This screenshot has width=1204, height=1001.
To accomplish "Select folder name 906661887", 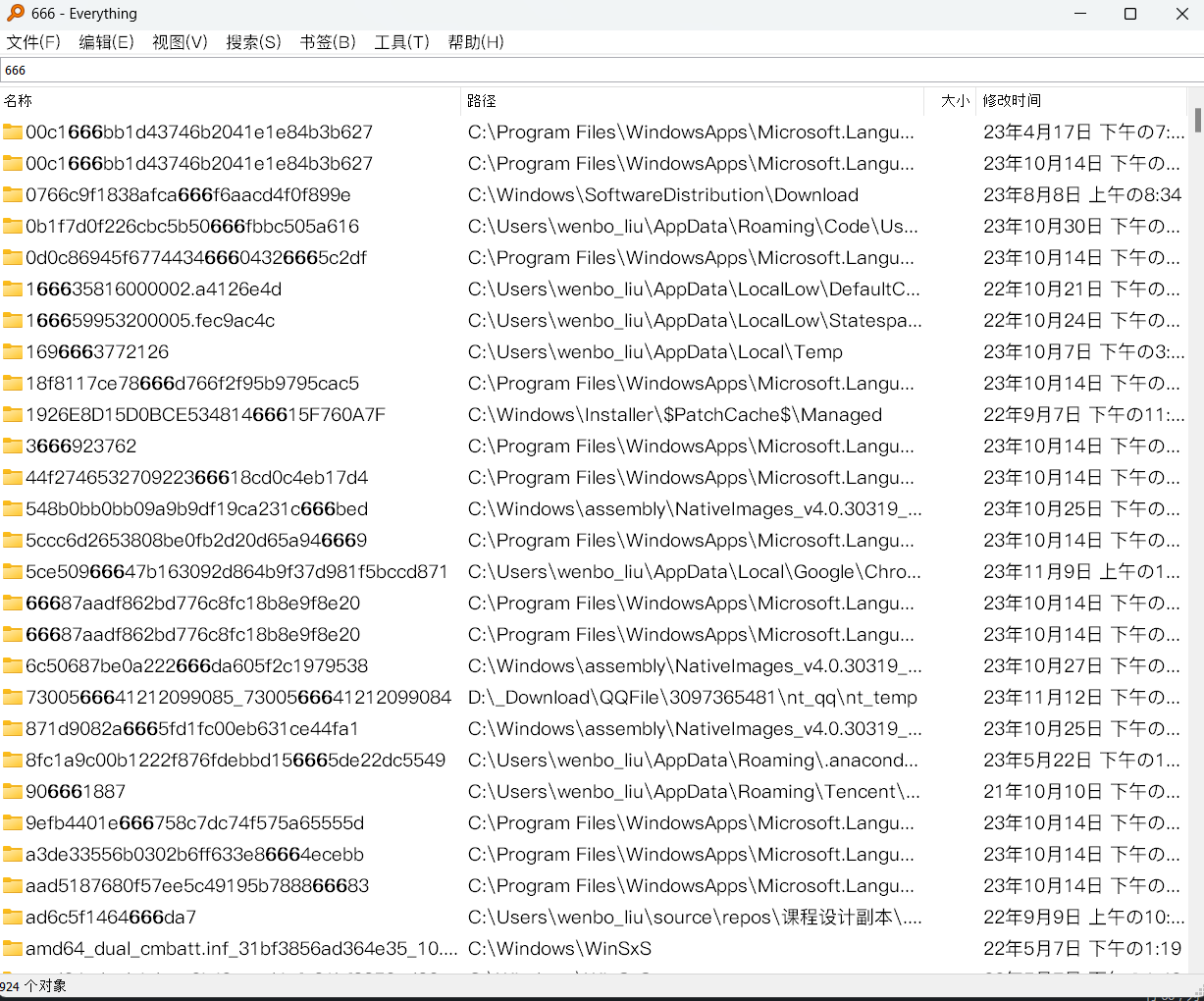I will point(76,792).
